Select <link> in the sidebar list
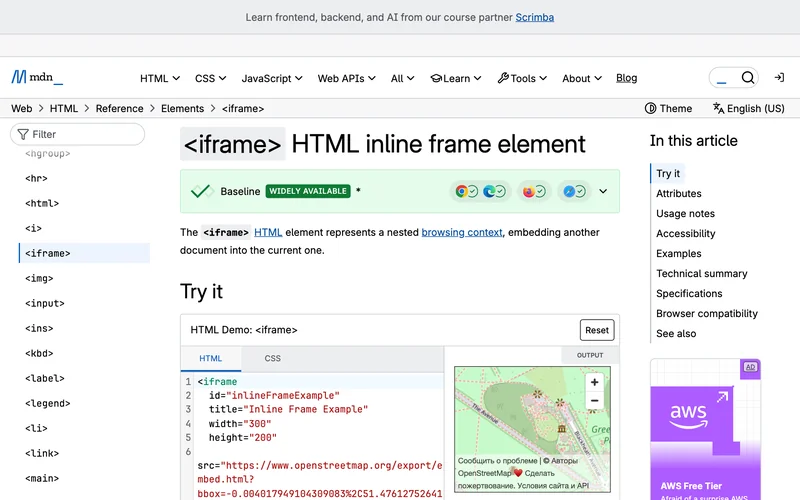The image size is (800, 500). click(x=42, y=453)
